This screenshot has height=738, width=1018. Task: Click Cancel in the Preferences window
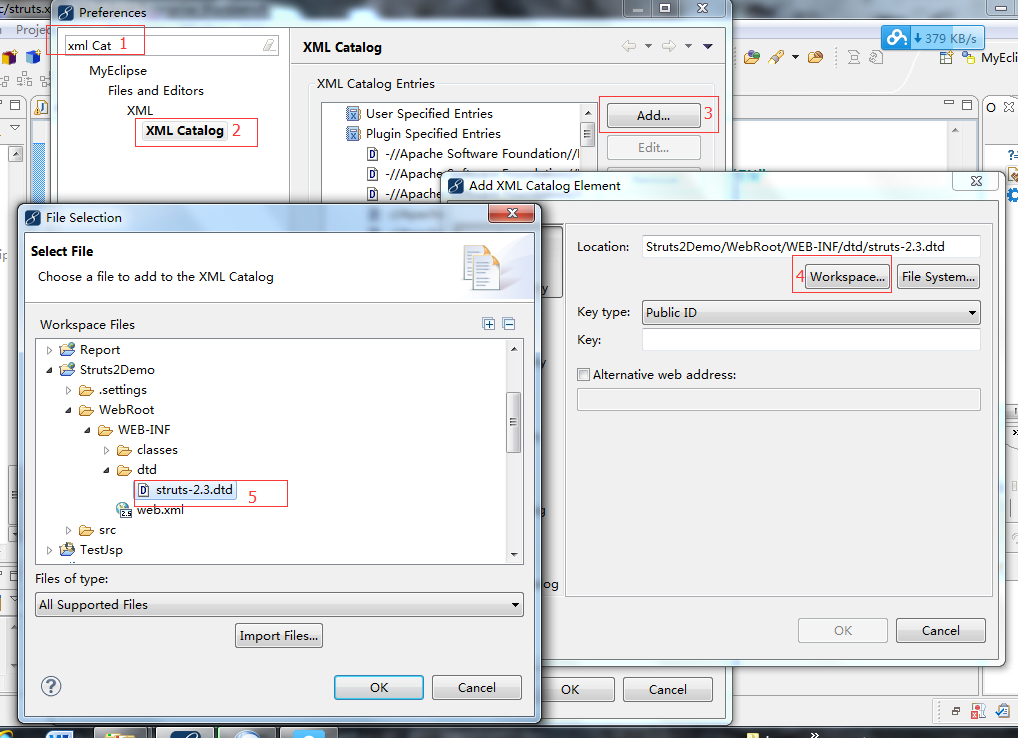(667, 689)
